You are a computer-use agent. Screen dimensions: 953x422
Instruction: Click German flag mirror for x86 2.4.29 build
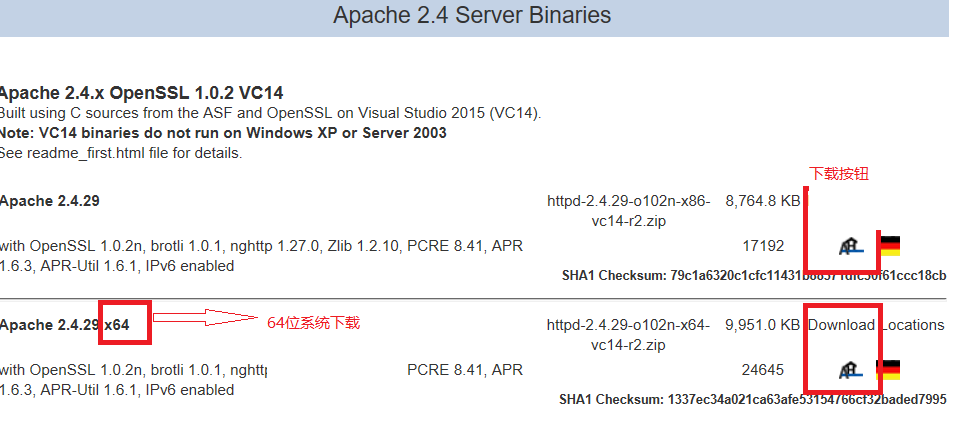(x=890, y=246)
